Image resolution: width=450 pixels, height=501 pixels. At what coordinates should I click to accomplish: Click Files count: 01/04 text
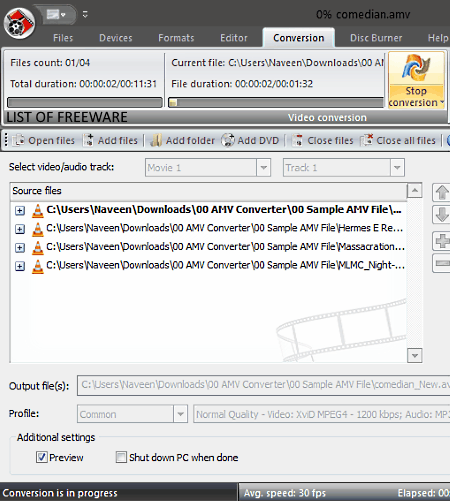(x=50, y=63)
